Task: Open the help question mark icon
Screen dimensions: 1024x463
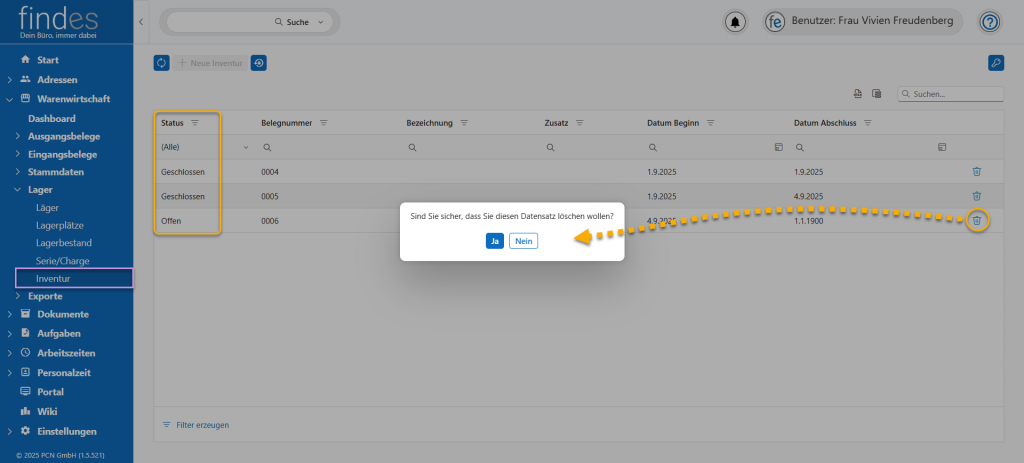Action: click(989, 21)
